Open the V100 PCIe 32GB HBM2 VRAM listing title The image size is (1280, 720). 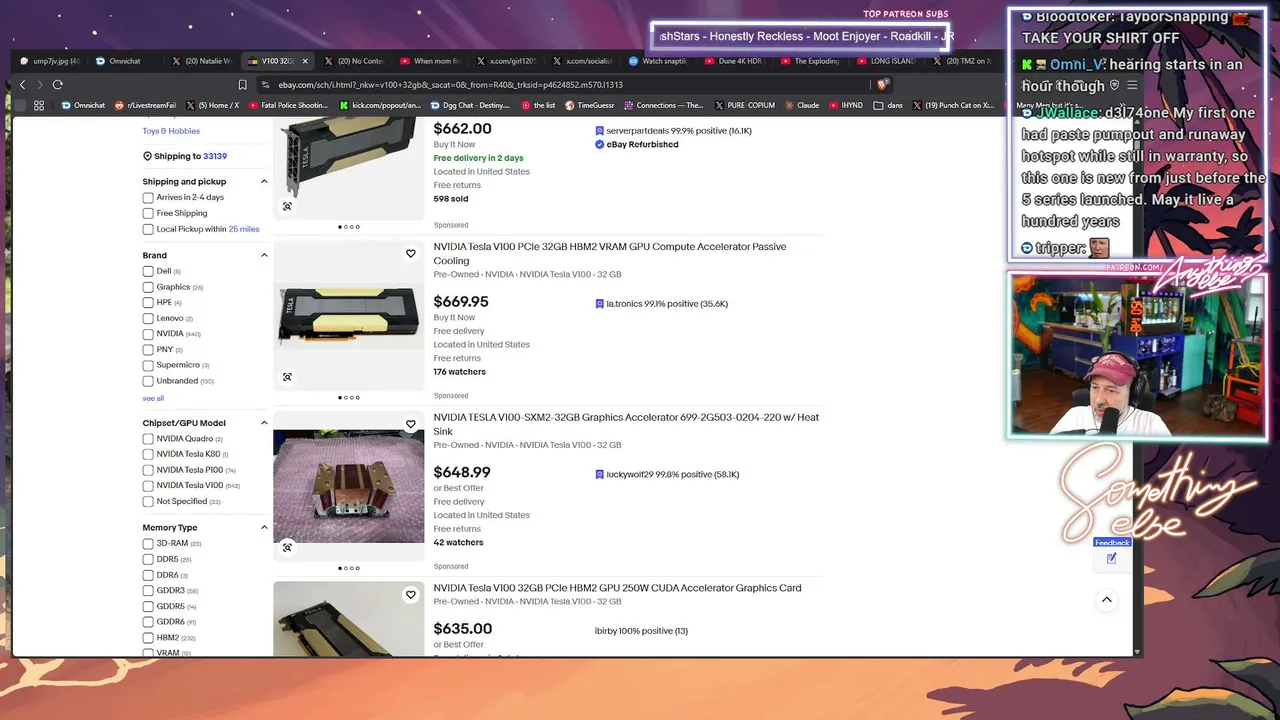(610, 254)
